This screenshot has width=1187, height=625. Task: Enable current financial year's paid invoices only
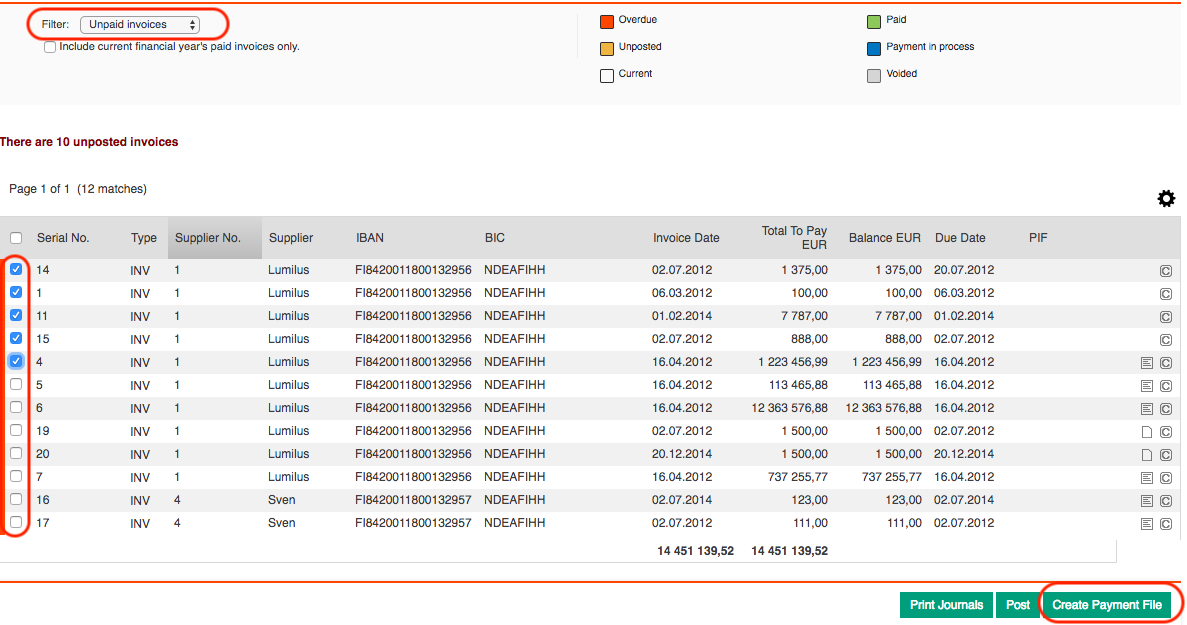tap(50, 47)
